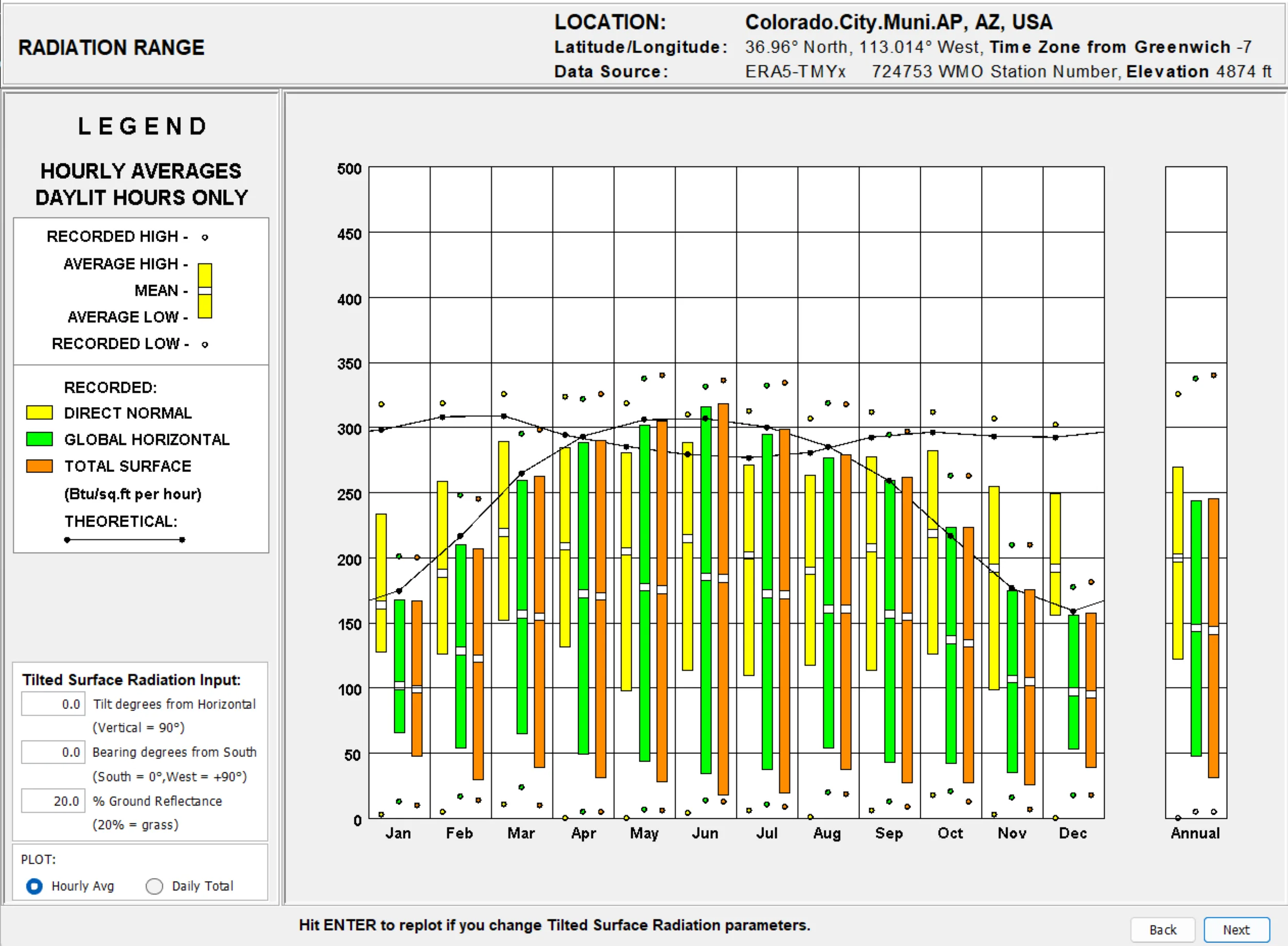Click the March orange Total Surface bar
The image size is (1288, 946).
[x=539, y=622]
